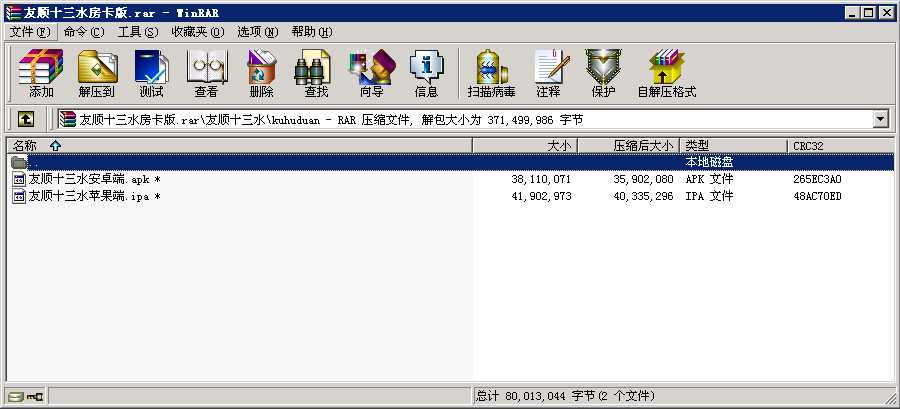This screenshot has height=409, width=900.
Task: Open the File (文件) menu
Action: coord(30,32)
